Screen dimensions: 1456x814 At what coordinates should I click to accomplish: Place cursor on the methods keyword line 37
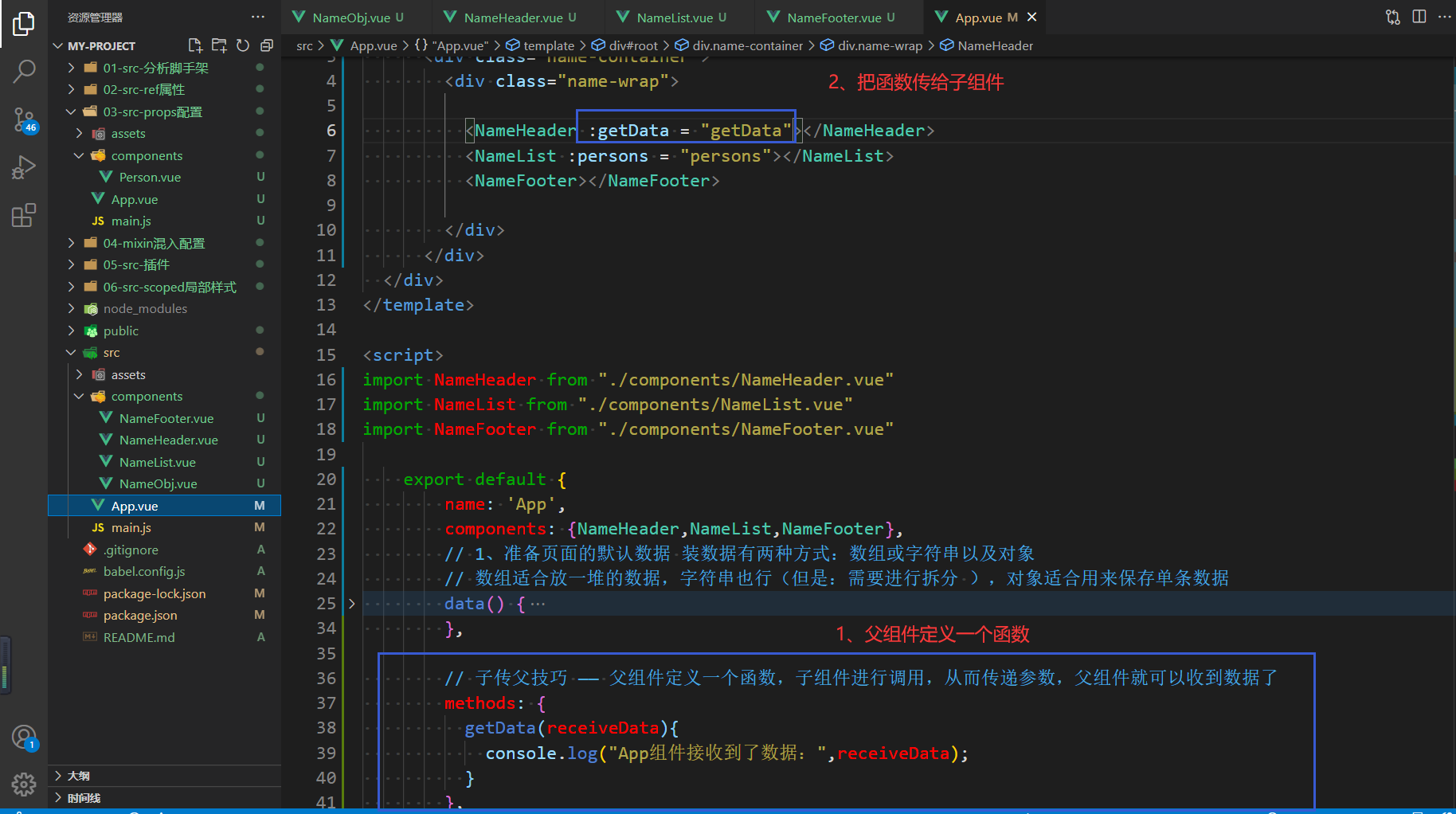click(x=480, y=703)
